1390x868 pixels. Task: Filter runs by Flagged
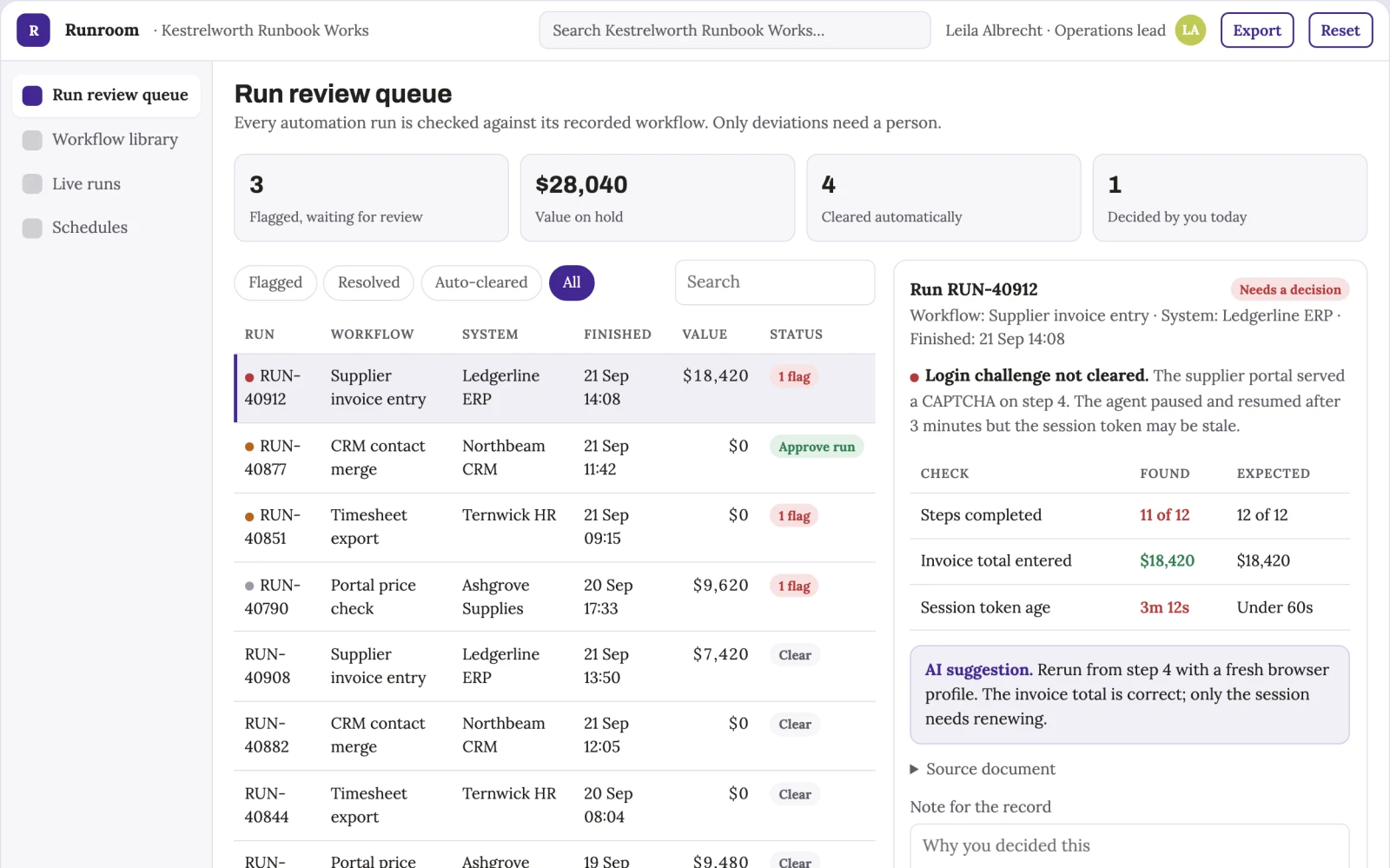(275, 282)
